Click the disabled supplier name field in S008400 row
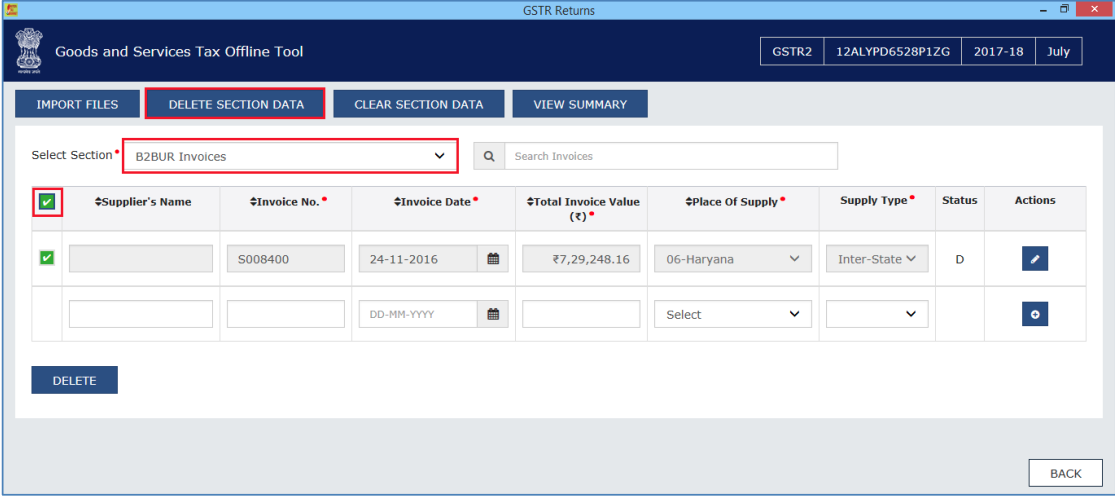The width and height of the screenshot is (1115, 496). (141, 259)
